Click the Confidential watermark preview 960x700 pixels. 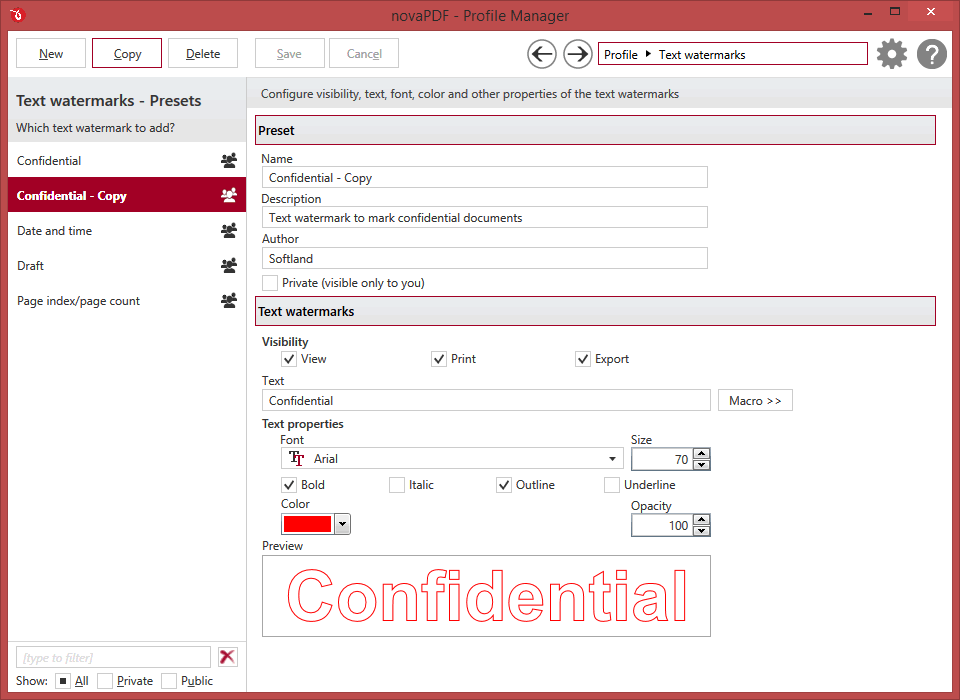point(486,596)
